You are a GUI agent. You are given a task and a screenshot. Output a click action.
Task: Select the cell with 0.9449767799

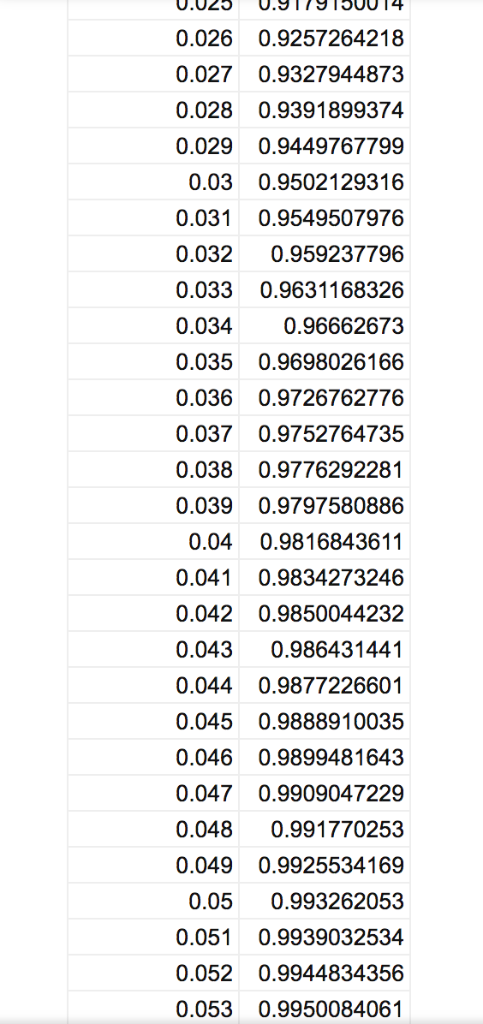point(324,146)
